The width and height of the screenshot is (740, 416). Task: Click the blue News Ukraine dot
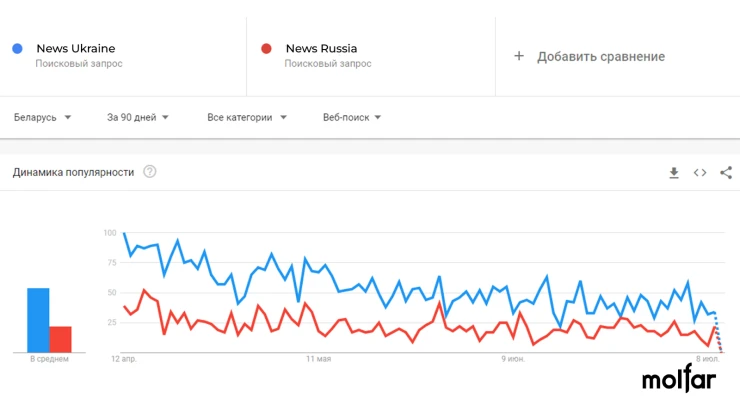(x=17, y=48)
